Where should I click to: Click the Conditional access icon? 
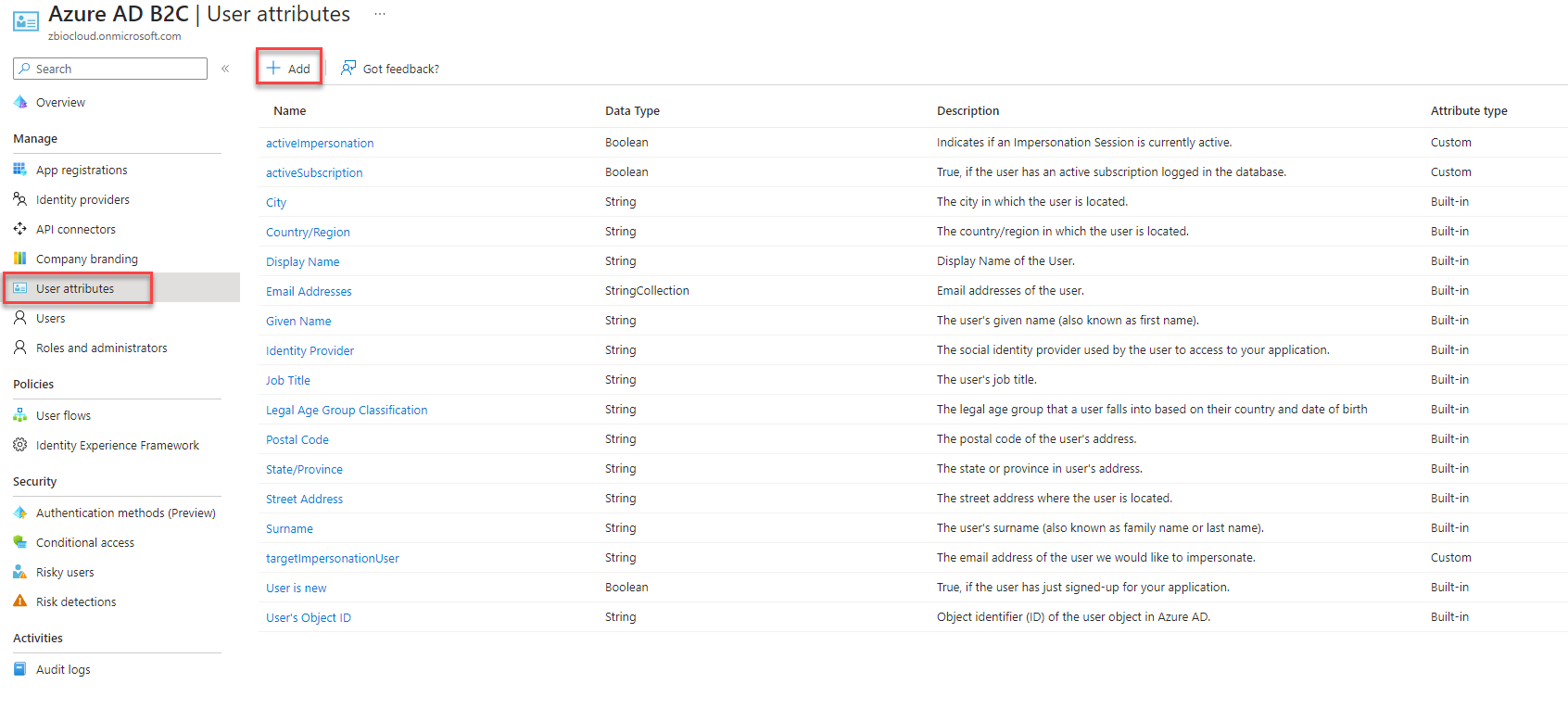pos(20,542)
